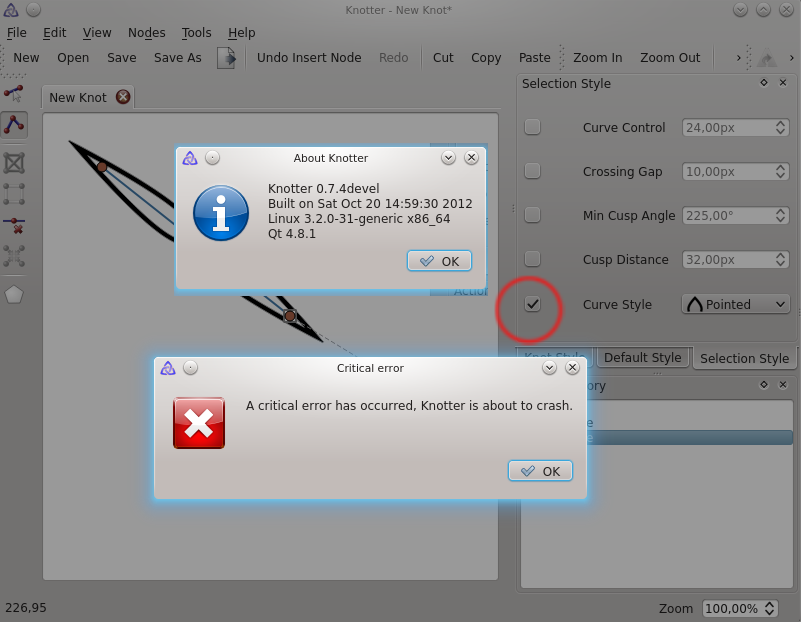Float the Selection Style panel
801x622 pixels.
pyautogui.click(x=764, y=83)
